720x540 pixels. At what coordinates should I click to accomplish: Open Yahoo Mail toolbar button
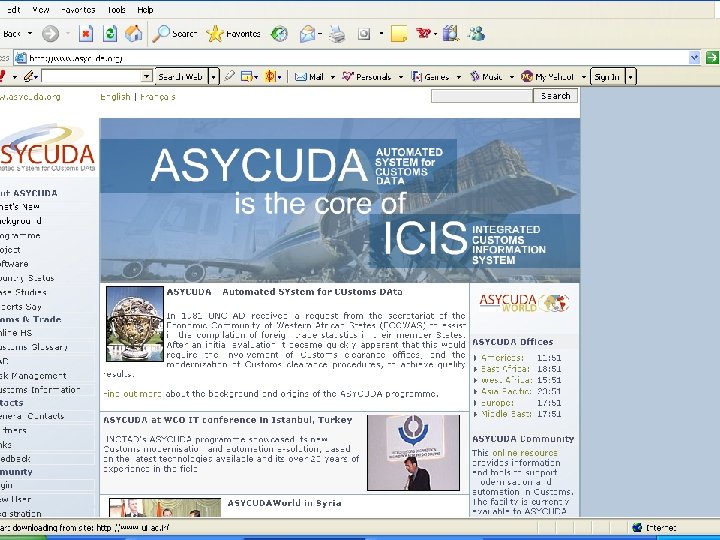309,77
